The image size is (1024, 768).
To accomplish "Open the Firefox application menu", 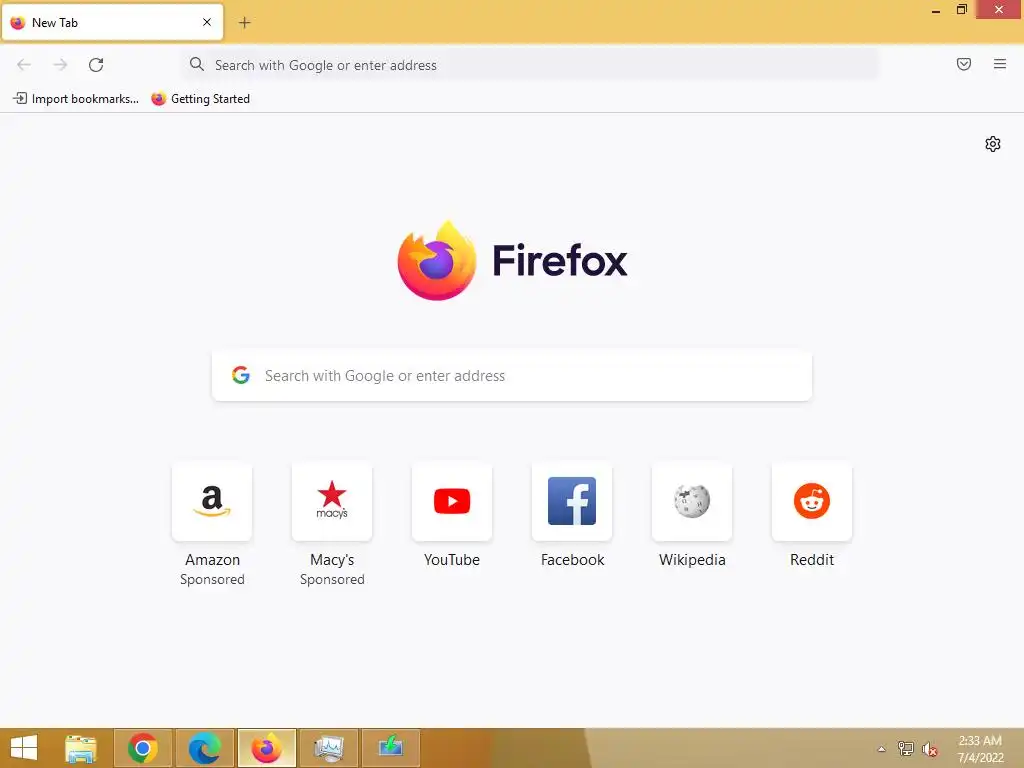I will 1000,64.
